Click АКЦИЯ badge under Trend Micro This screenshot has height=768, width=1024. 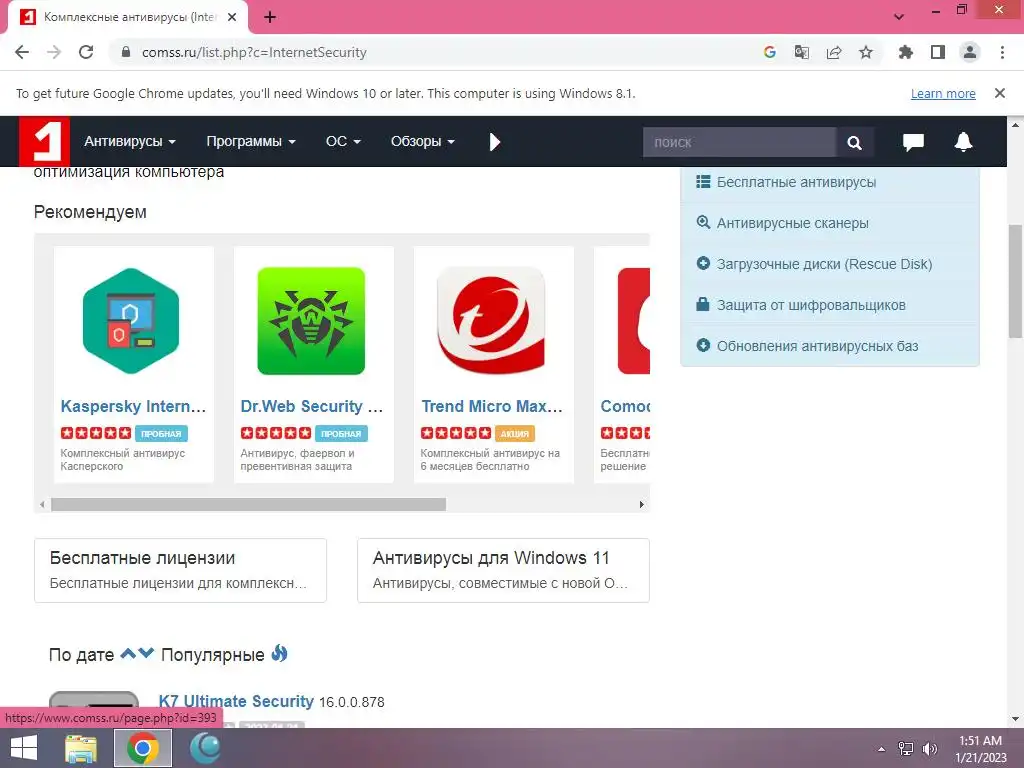tap(515, 434)
